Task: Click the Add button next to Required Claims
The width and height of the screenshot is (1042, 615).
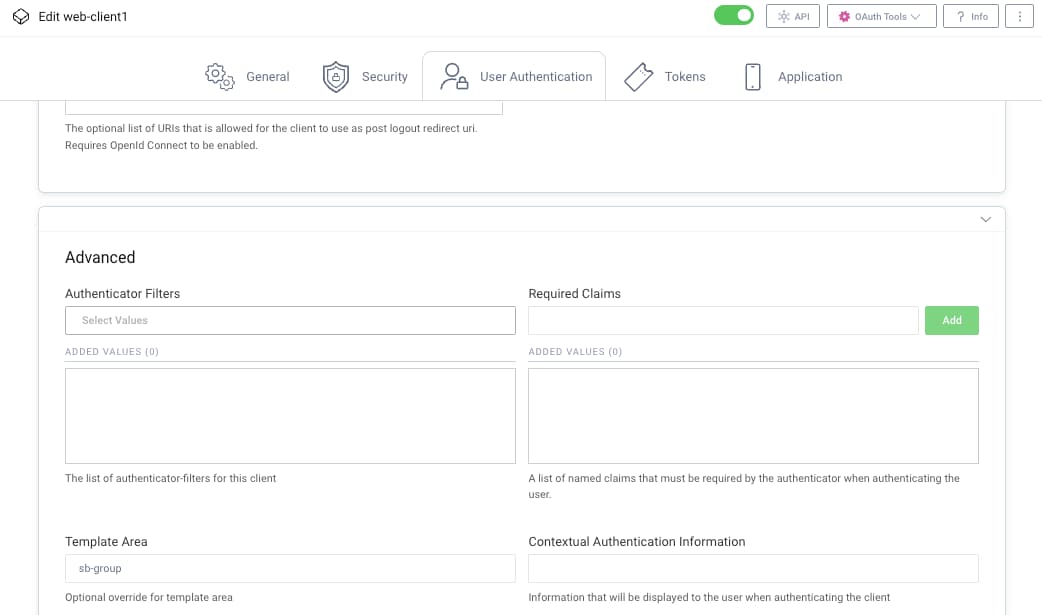Action: (951, 320)
